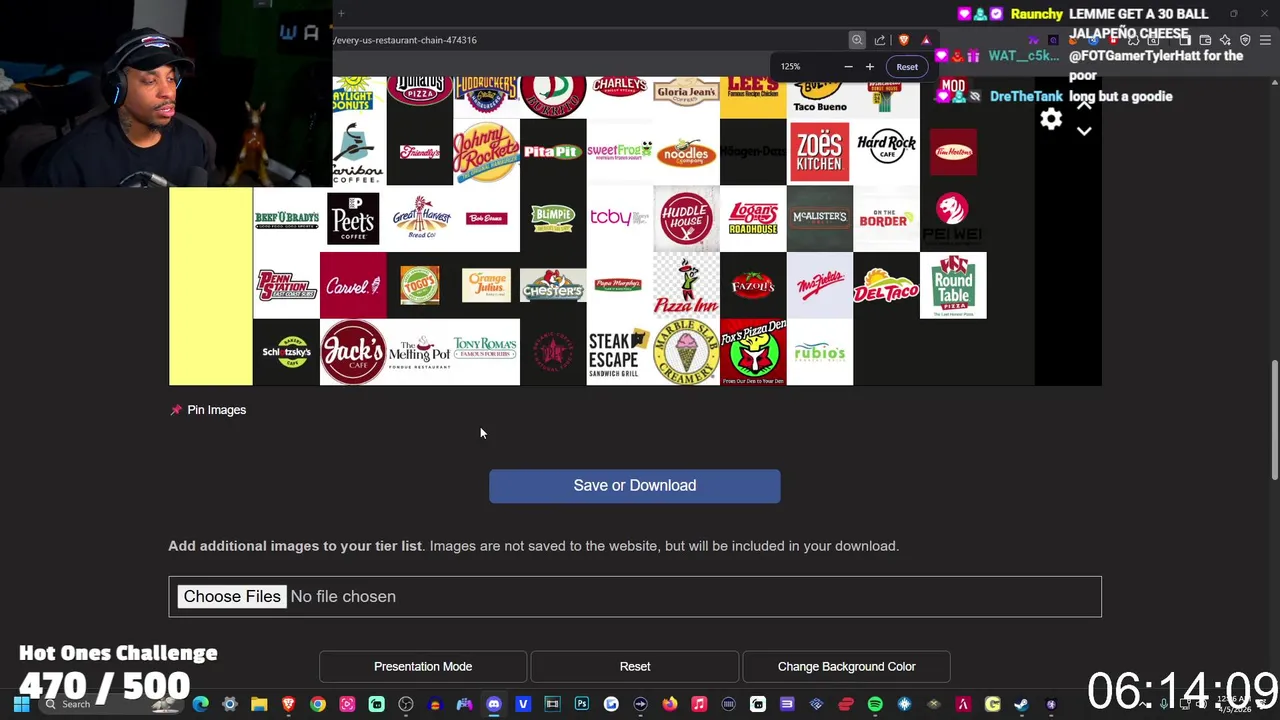
Task: Click the browser zoom magnifier icon
Action: [857, 40]
